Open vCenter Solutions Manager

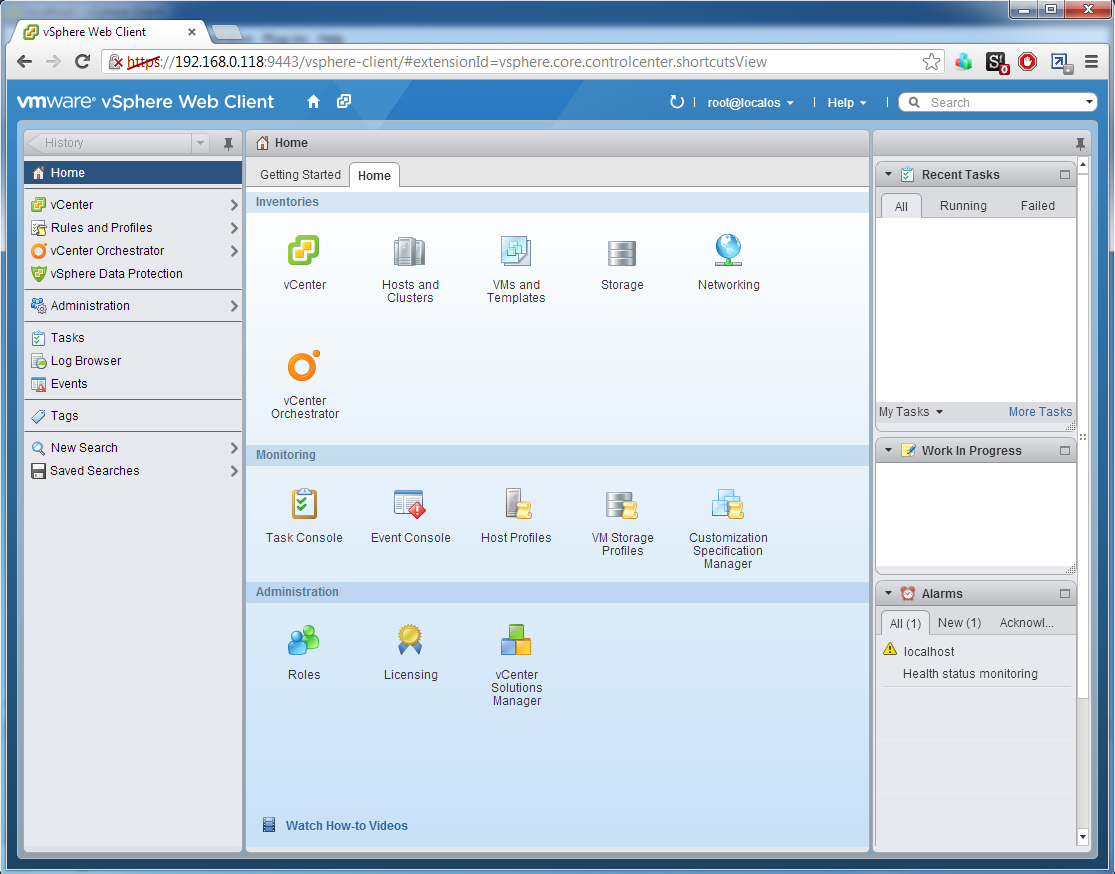pos(516,640)
